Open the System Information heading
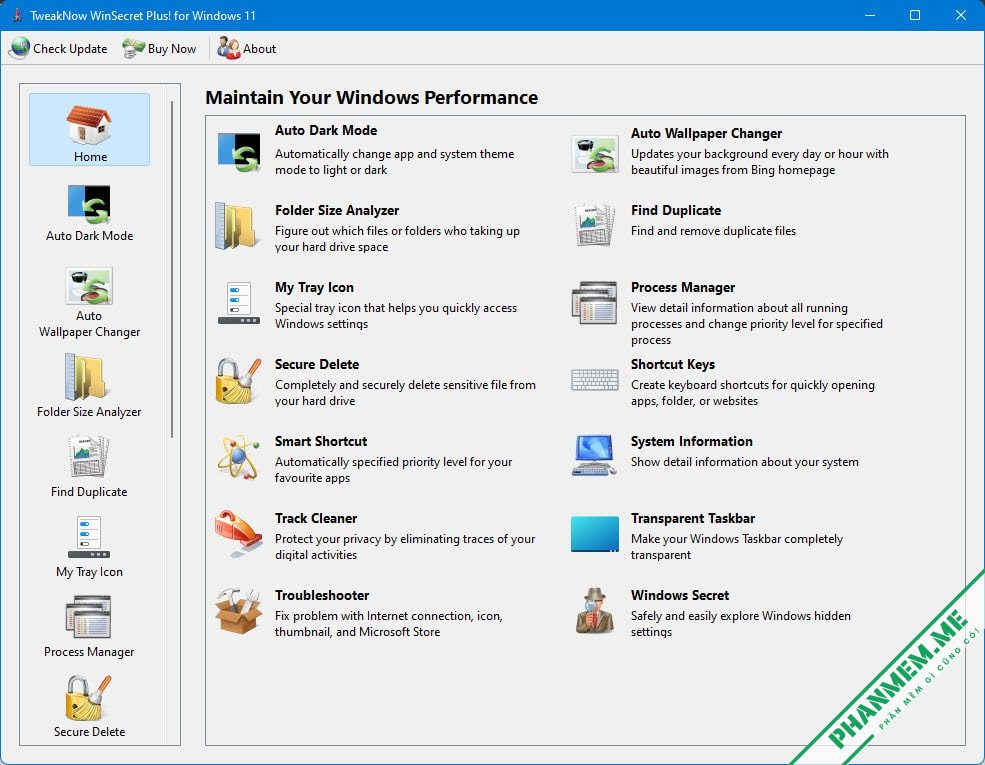985x765 pixels. [x=692, y=442]
